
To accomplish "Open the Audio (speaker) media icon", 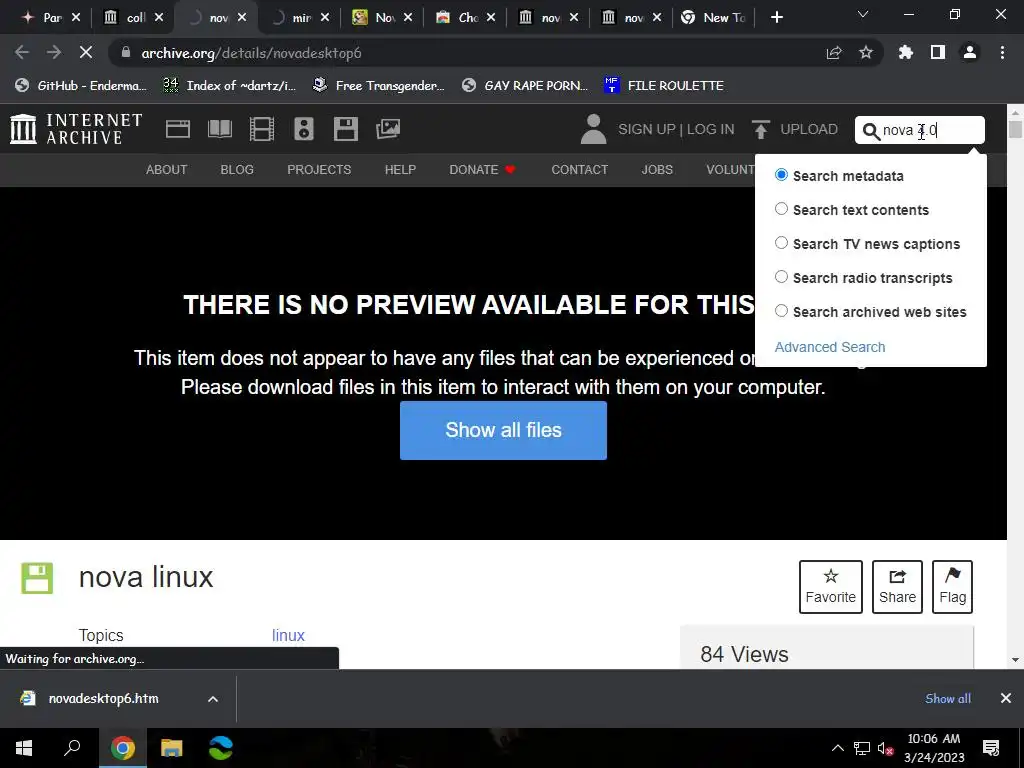I will [304, 129].
